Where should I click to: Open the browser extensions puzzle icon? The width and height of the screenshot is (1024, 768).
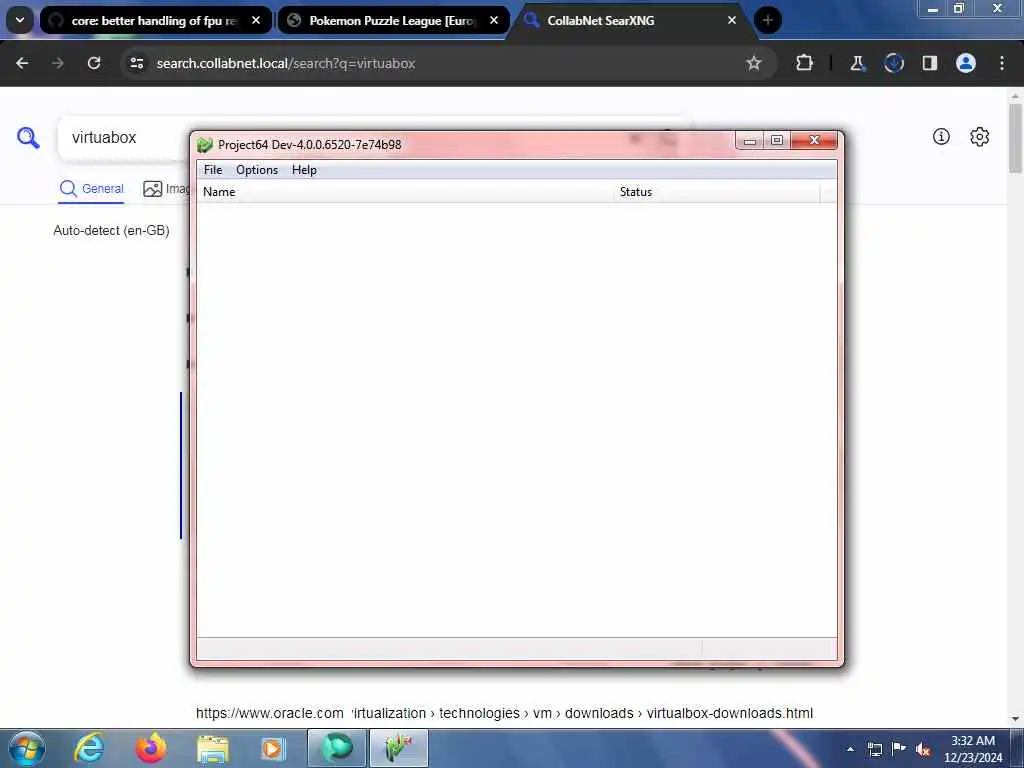805,63
